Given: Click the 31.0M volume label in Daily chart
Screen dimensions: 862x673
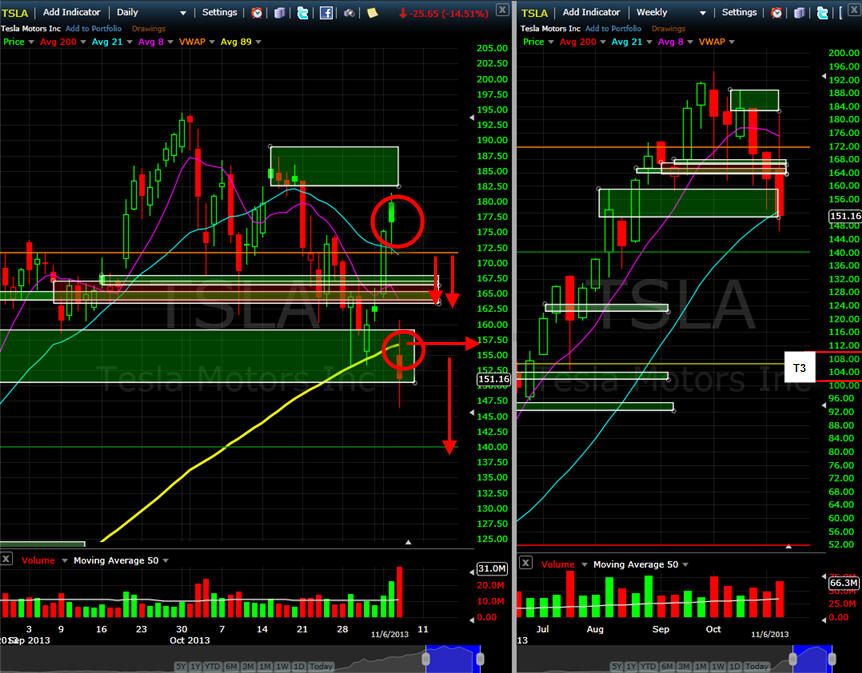Looking at the screenshot, I should 491,569.
